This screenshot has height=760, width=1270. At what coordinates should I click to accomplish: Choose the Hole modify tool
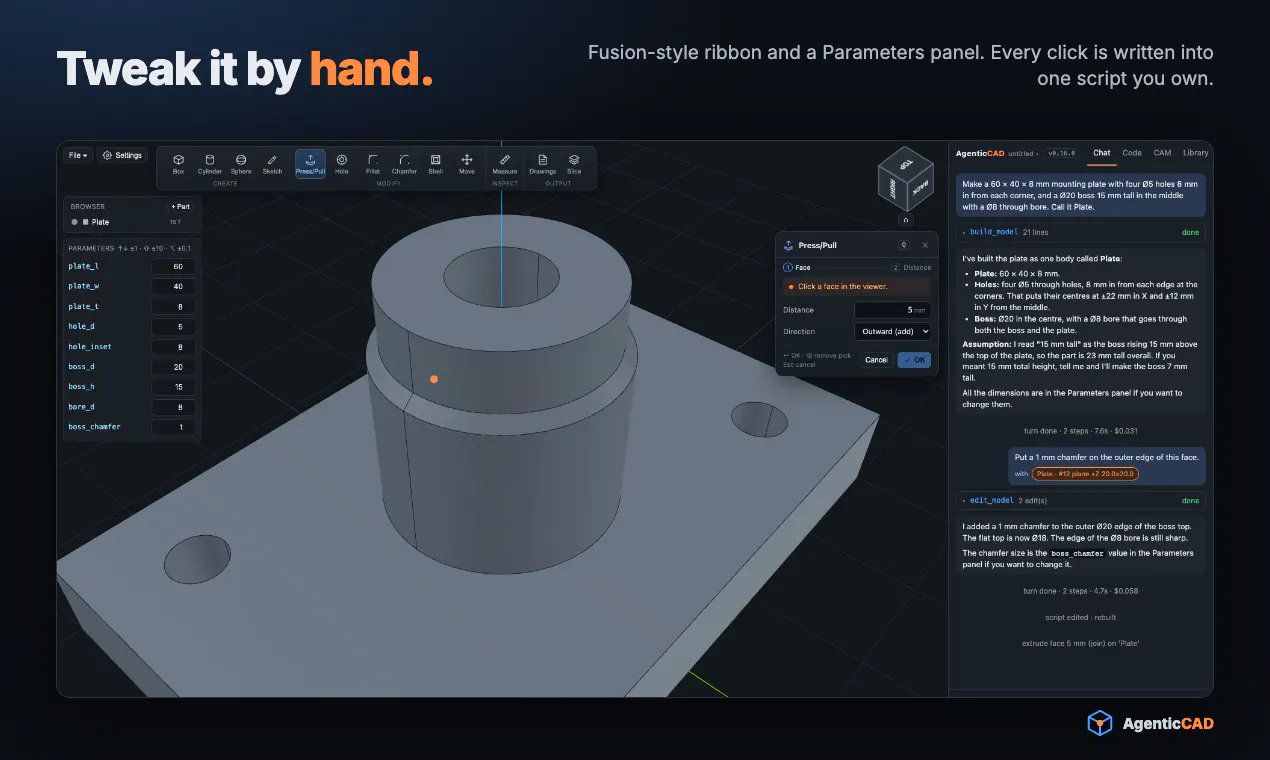tap(342, 164)
